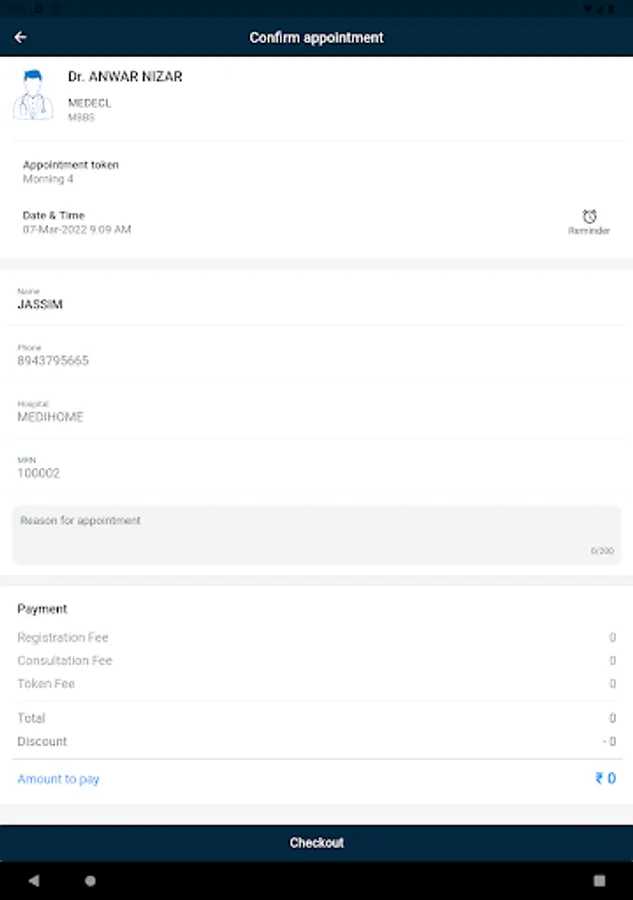This screenshot has height=900, width=633.
Task: Click the Amount to pay link
Action: [x=58, y=779]
